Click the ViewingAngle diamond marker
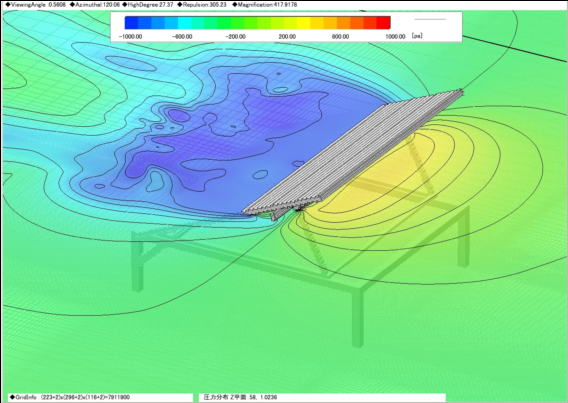Image resolution: width=568 pixels, height=403 pixels. click(8, 5)
